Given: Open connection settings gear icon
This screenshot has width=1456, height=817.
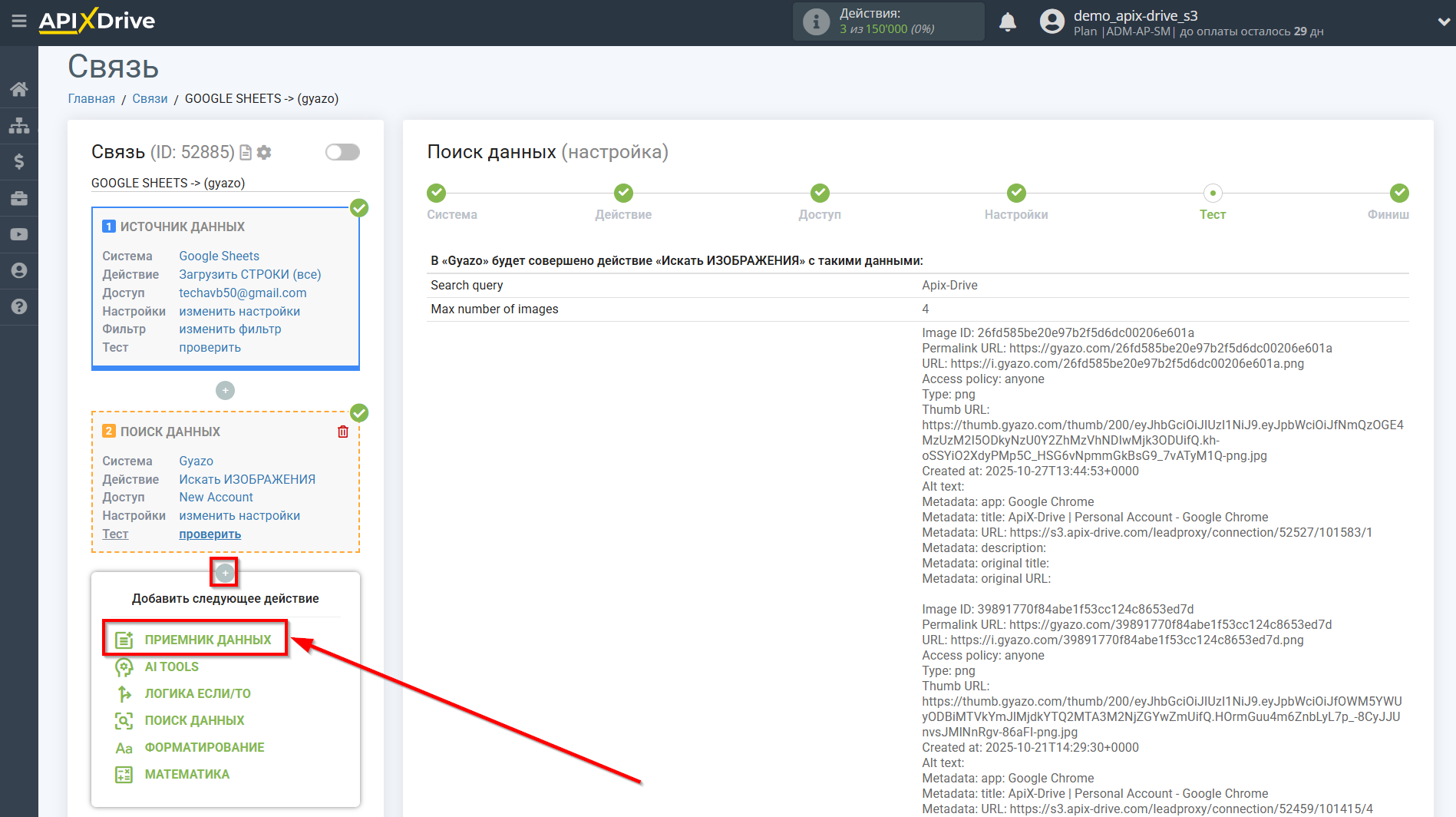Looking at the screenshot, I should [265, 152].
